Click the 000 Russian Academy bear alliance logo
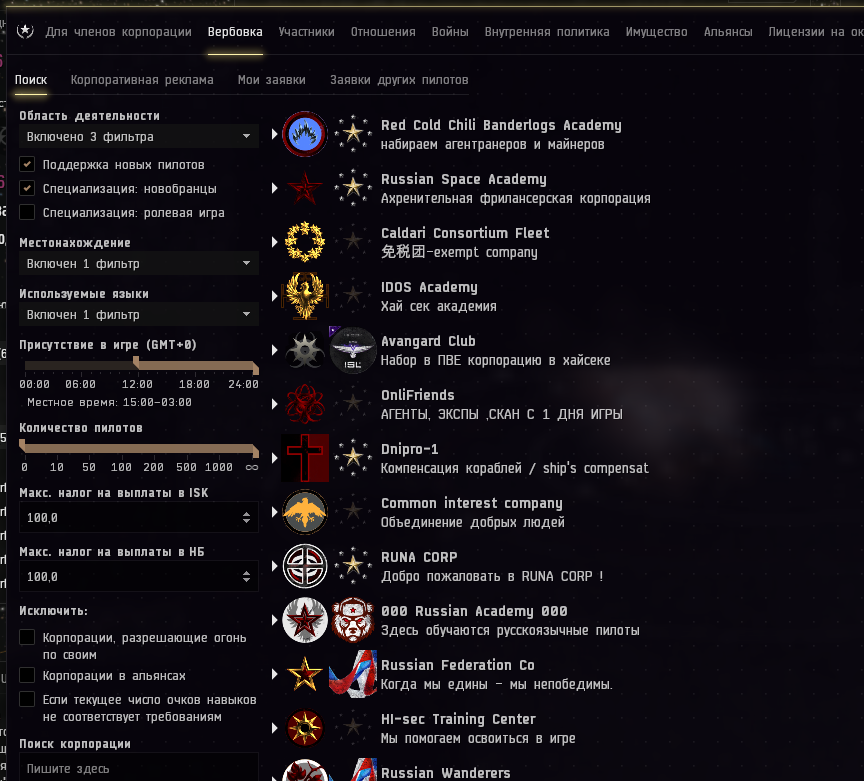Screen dimensions: 864x781 tap(353, 620)
